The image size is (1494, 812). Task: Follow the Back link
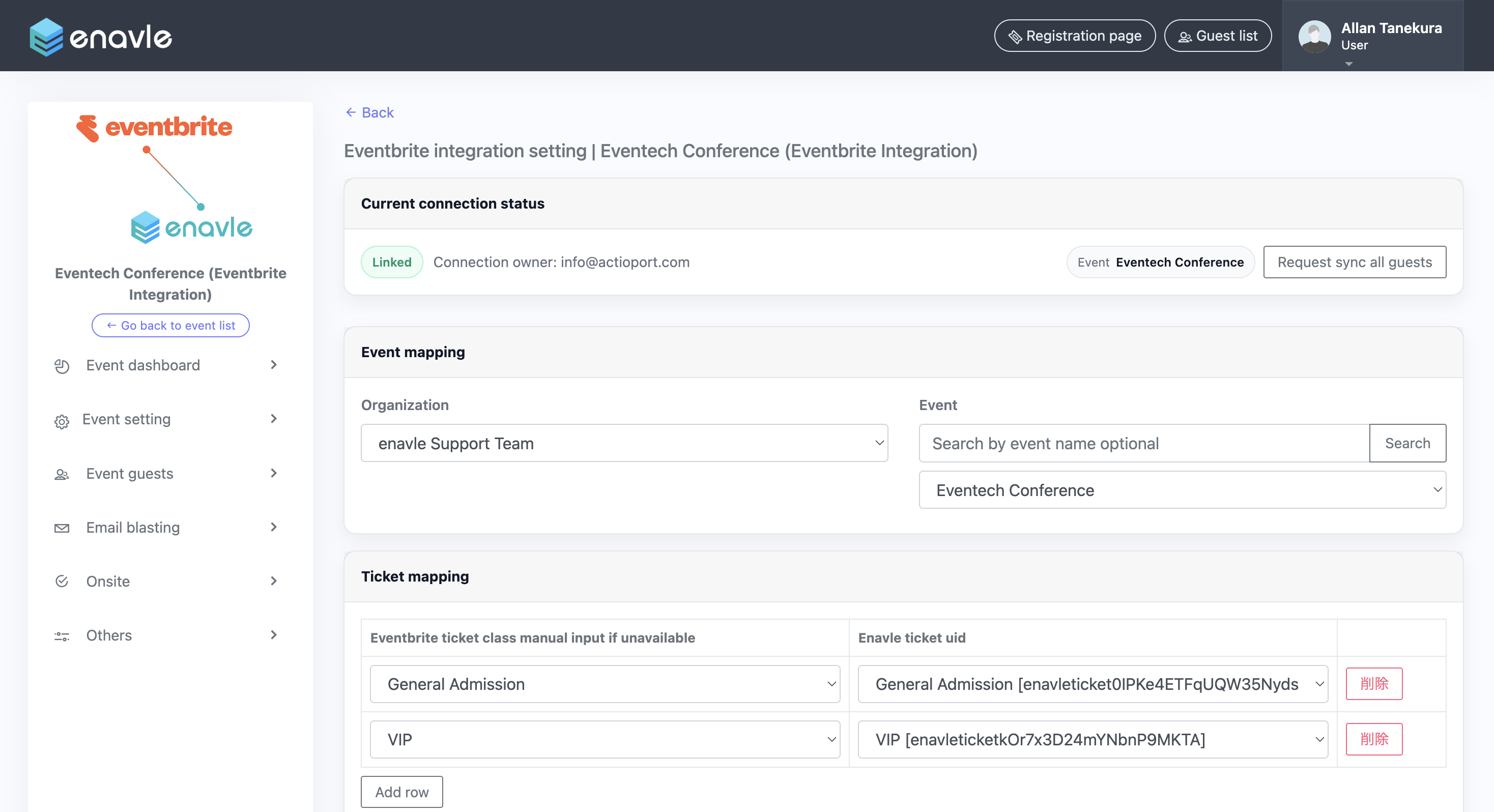point(369,112)
